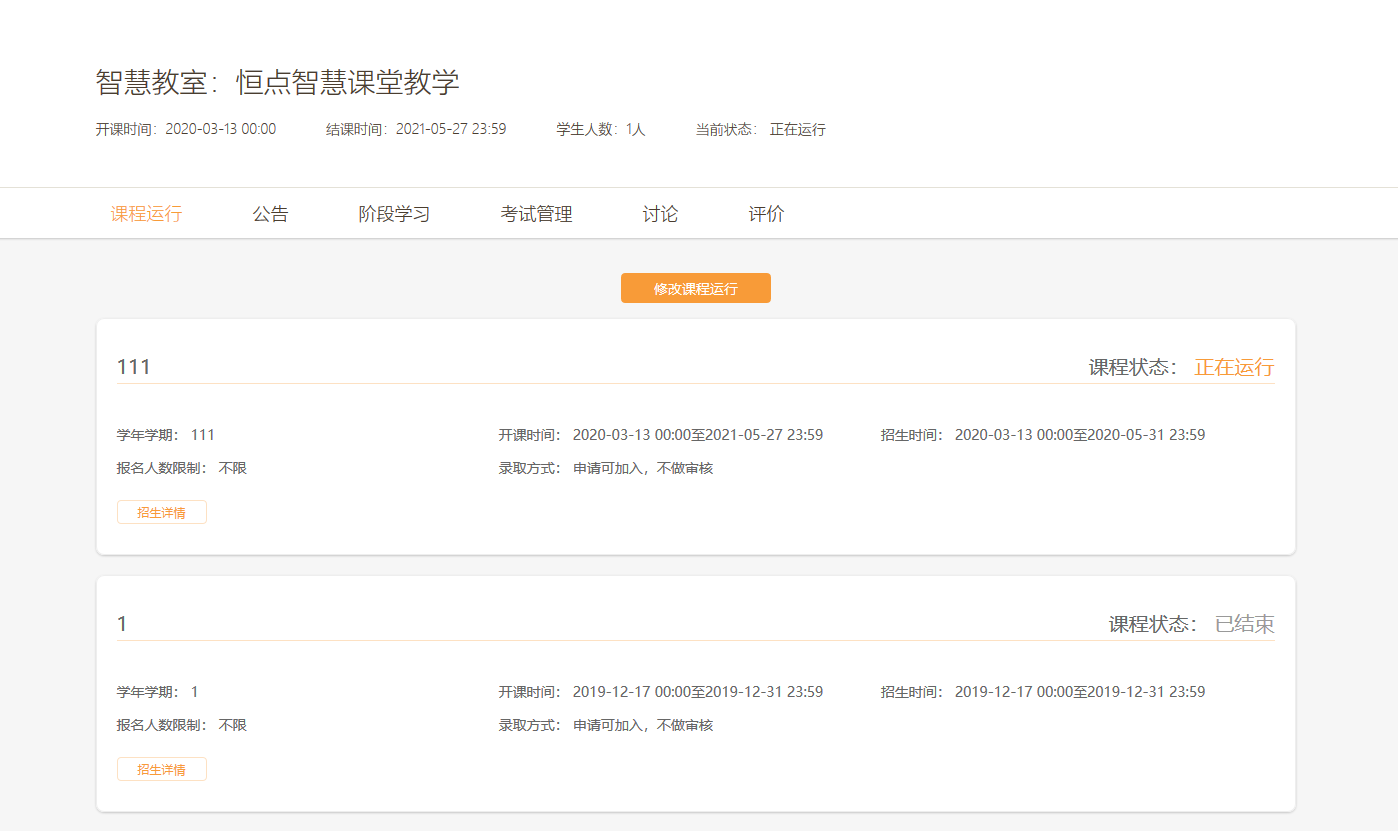The image size is (1398, 831).
Task: Click the header 开课时间 2020-03-13 00:00 text
Action: coord(186,129)
